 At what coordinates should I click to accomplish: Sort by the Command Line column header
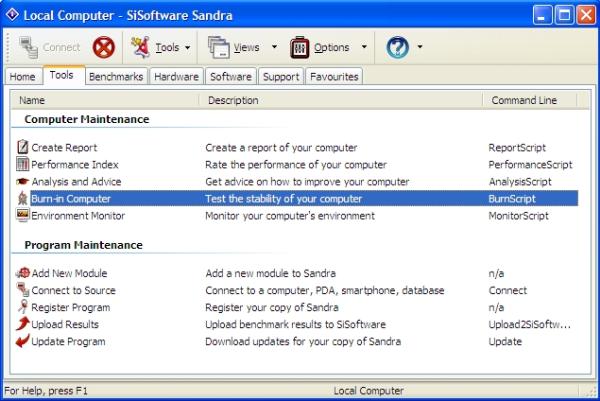[x=530, y=100]
